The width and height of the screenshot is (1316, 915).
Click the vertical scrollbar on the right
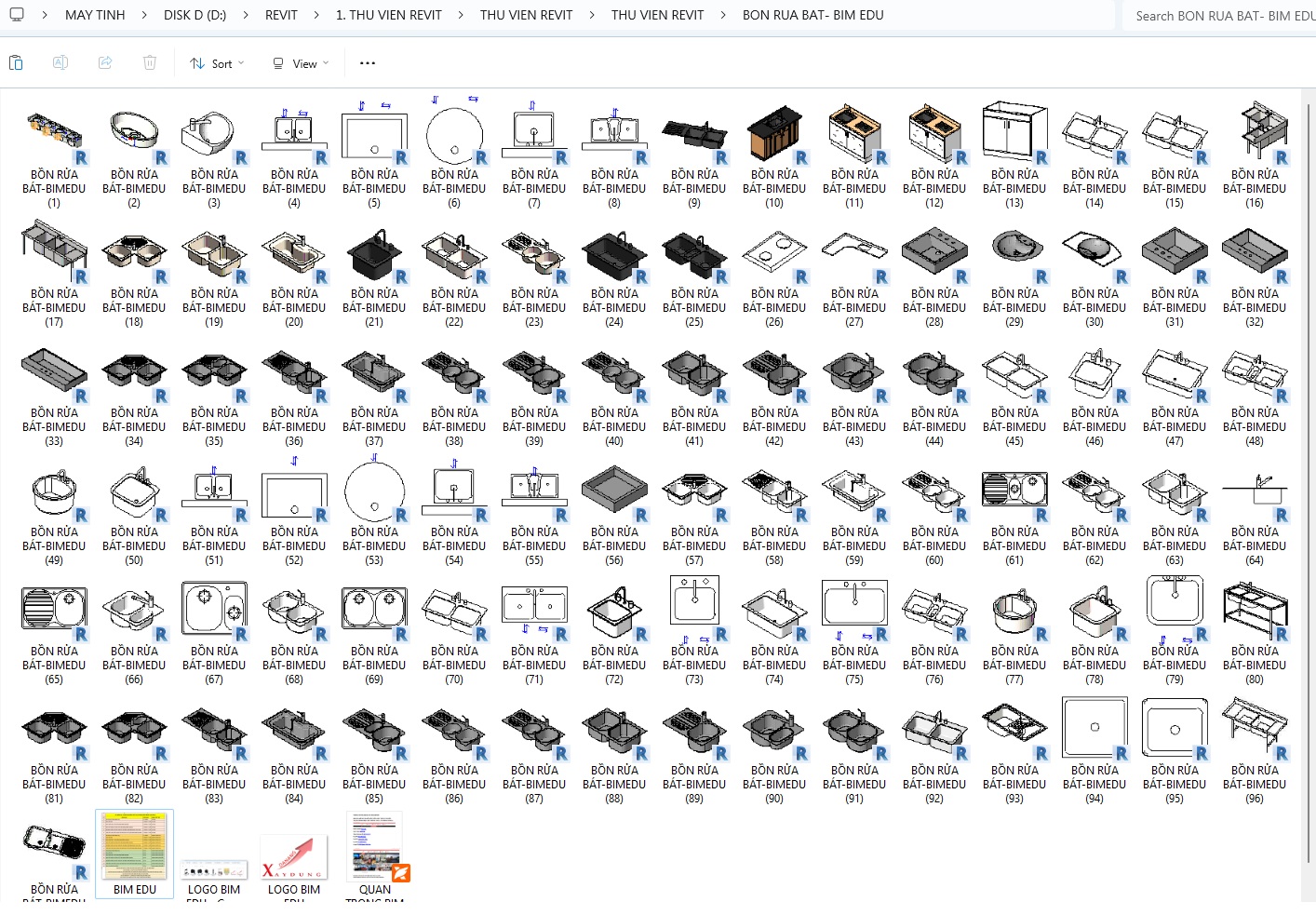(1309, 465)
